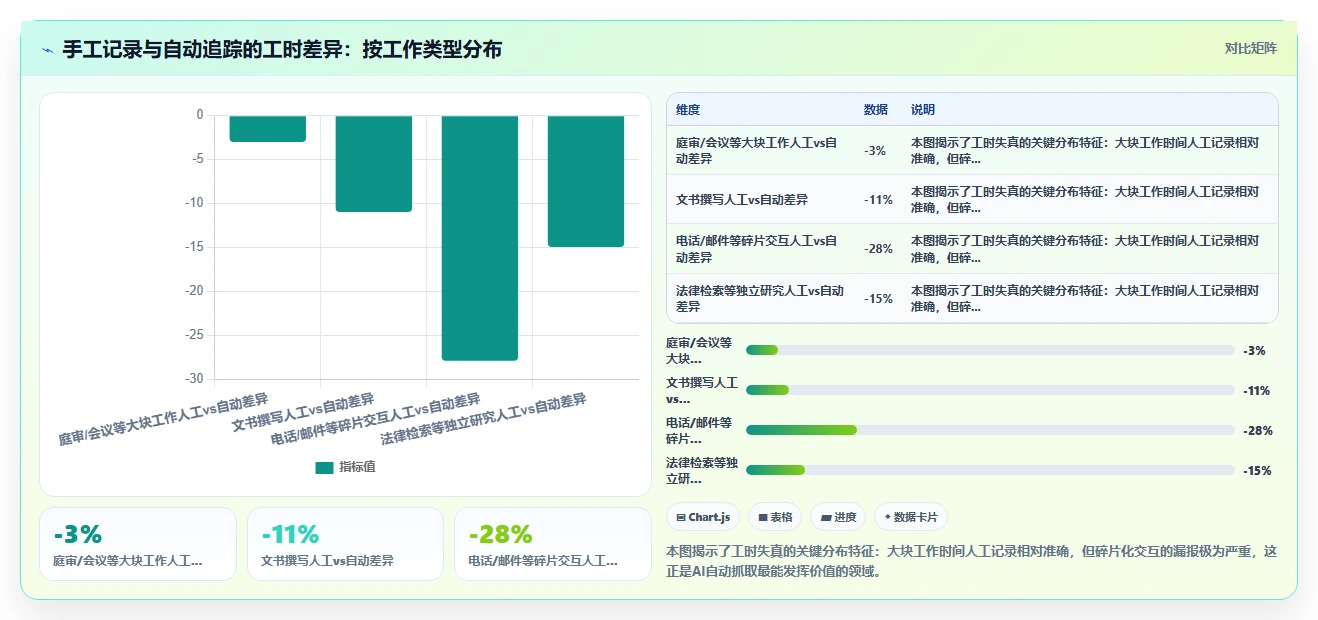Click the 指标值 legend label

click(357, 467)
